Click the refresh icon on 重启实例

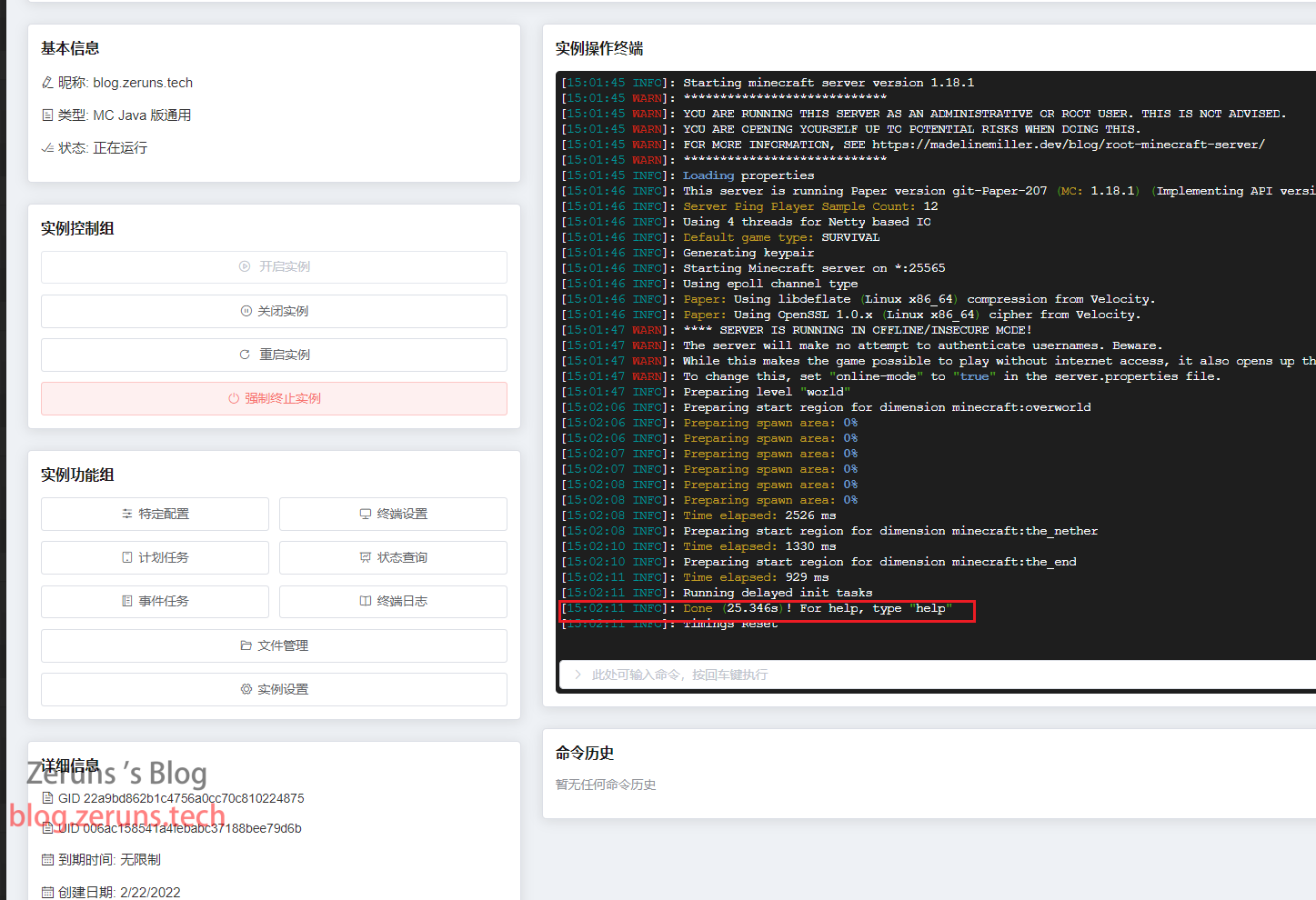[x=245, y=355]
